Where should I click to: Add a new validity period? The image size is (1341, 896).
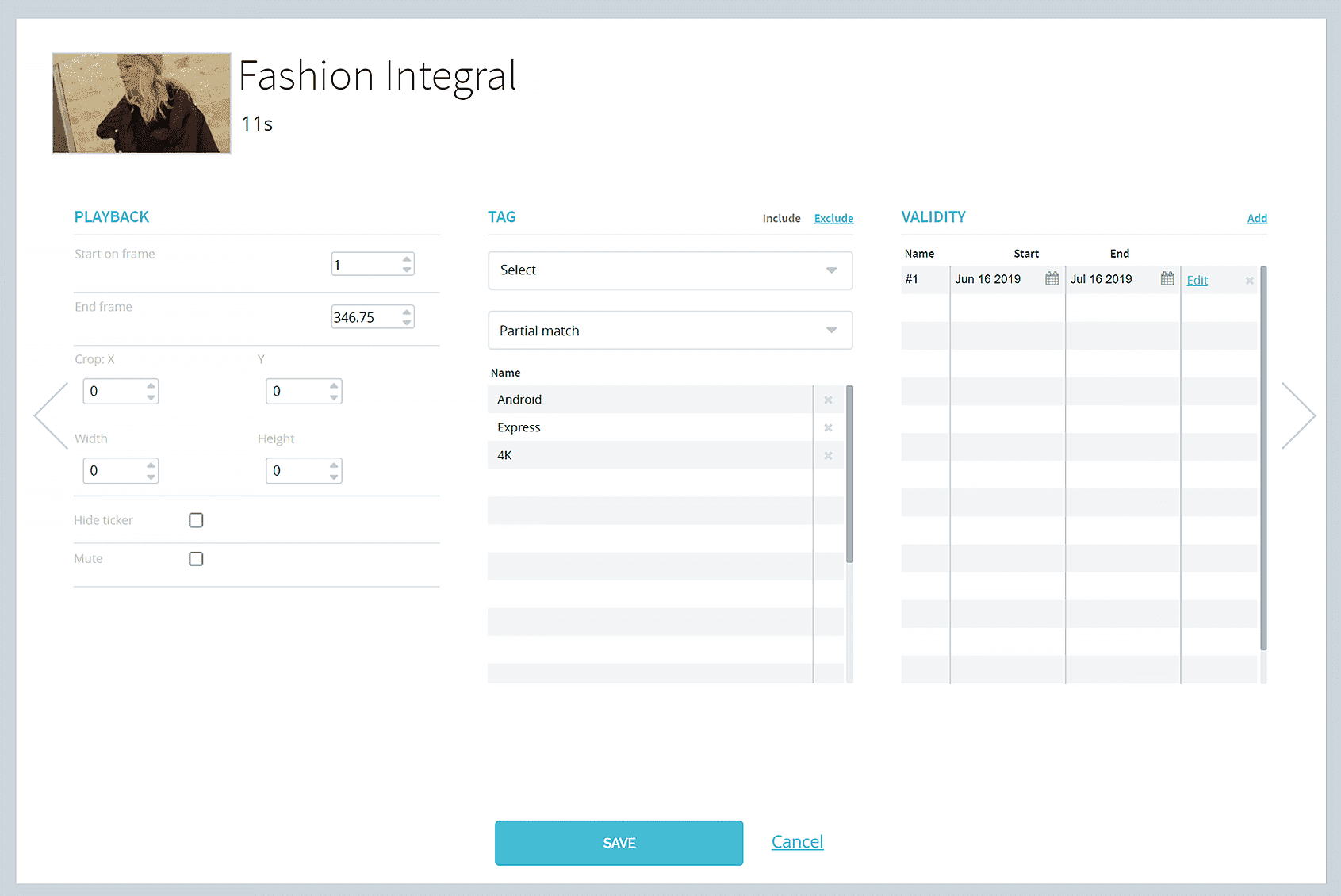click(1256, 219)
